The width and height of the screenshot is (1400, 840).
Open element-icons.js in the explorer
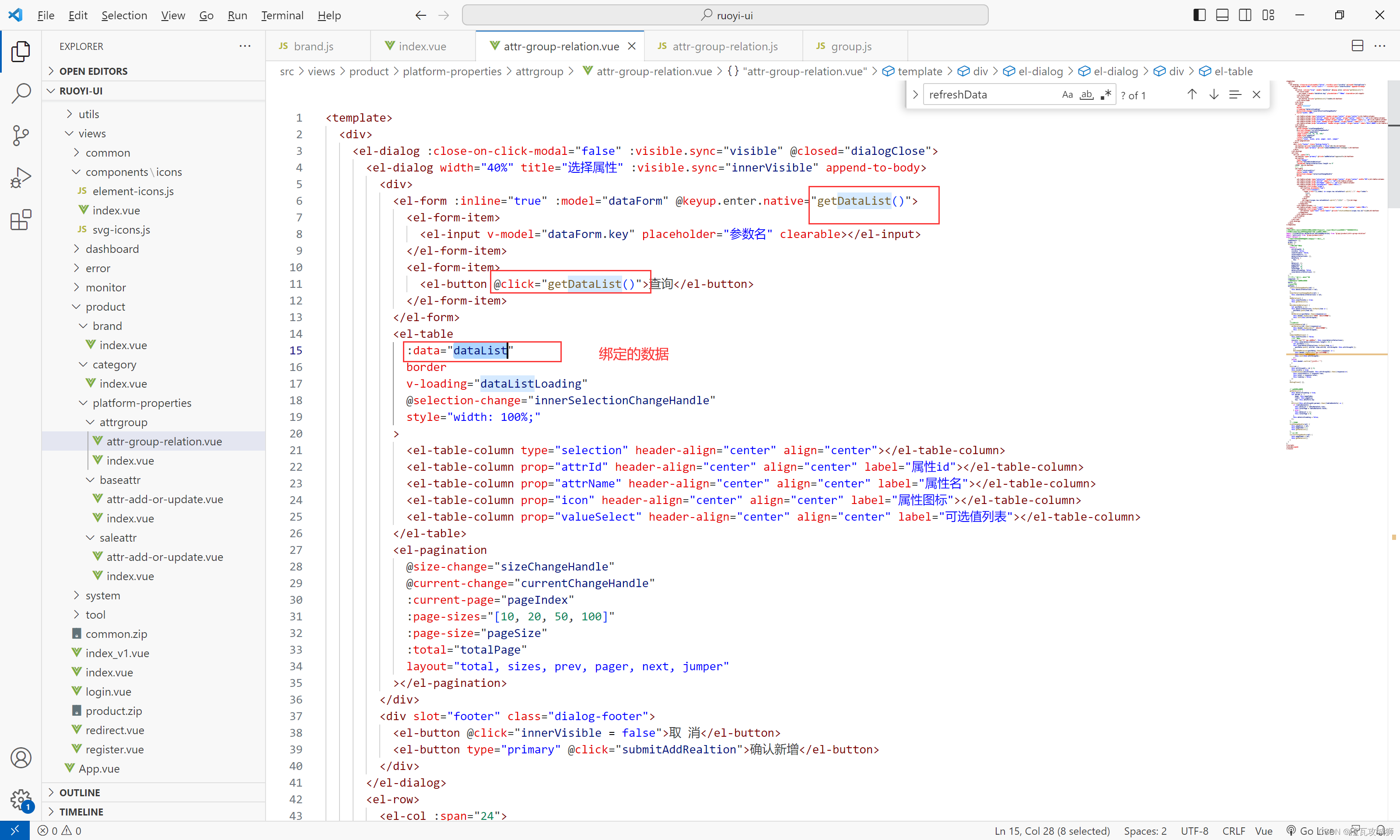coord(154,191)
